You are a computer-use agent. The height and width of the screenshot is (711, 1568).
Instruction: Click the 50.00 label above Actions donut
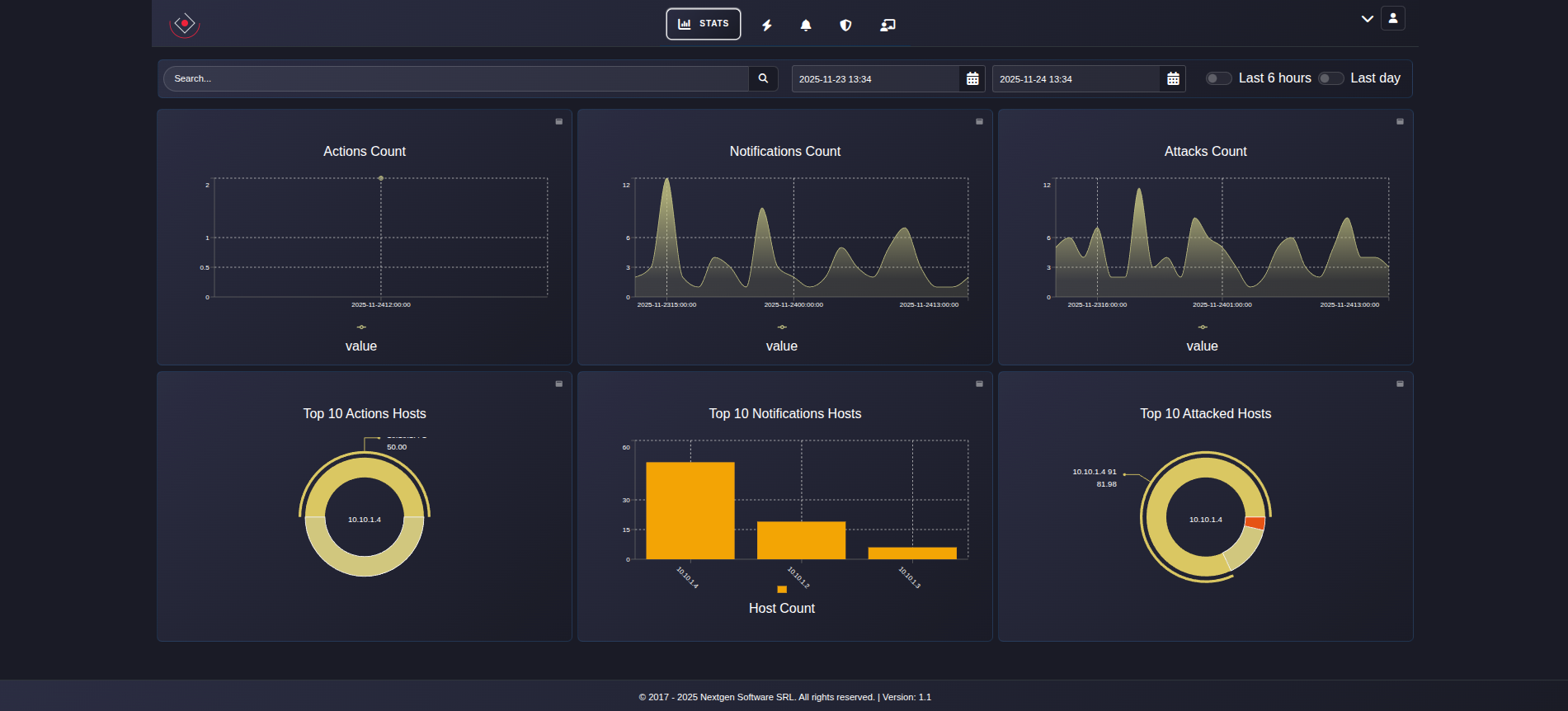[397, 447]
